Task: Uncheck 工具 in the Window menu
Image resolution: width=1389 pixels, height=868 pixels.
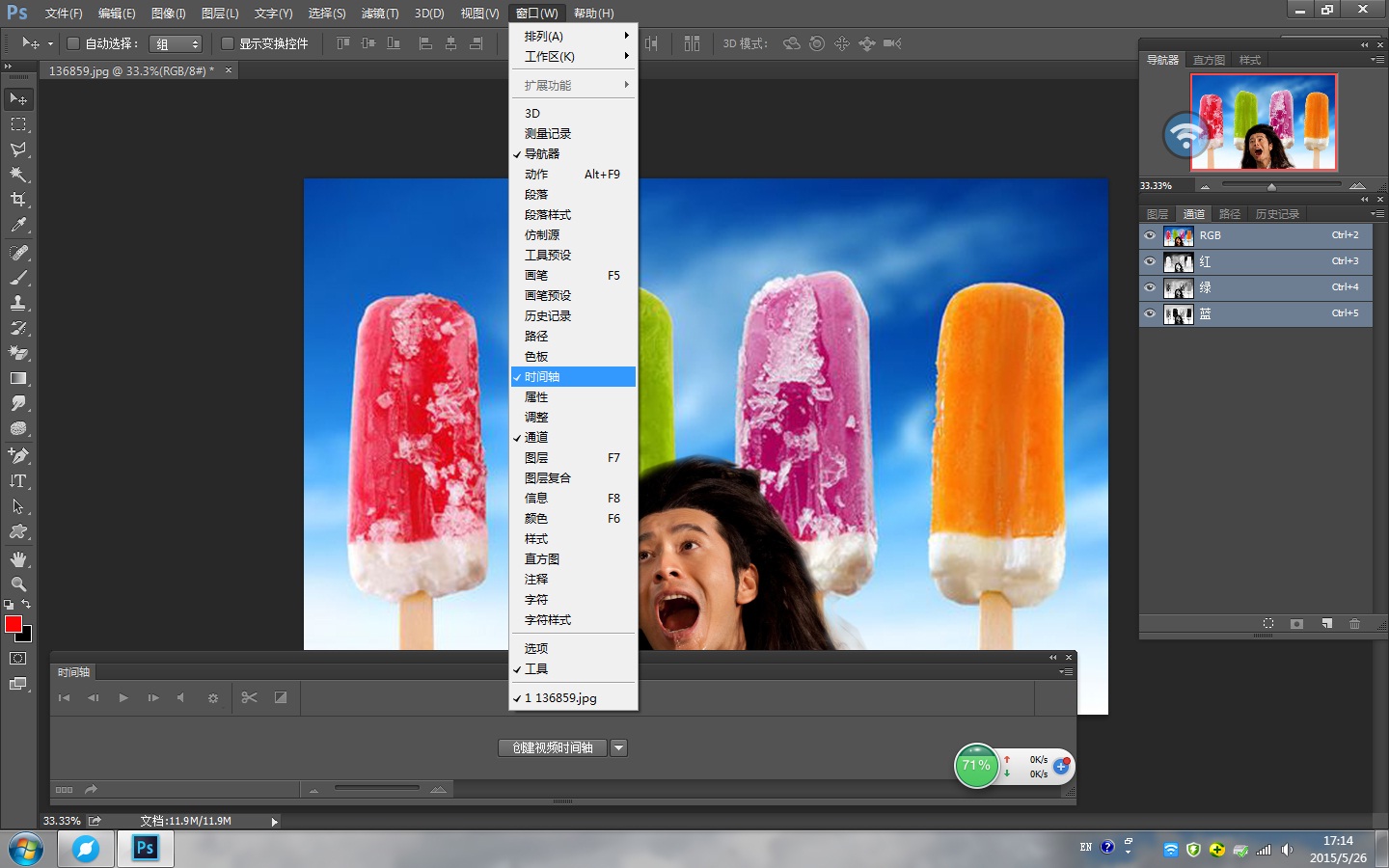Action: (573, 669)
